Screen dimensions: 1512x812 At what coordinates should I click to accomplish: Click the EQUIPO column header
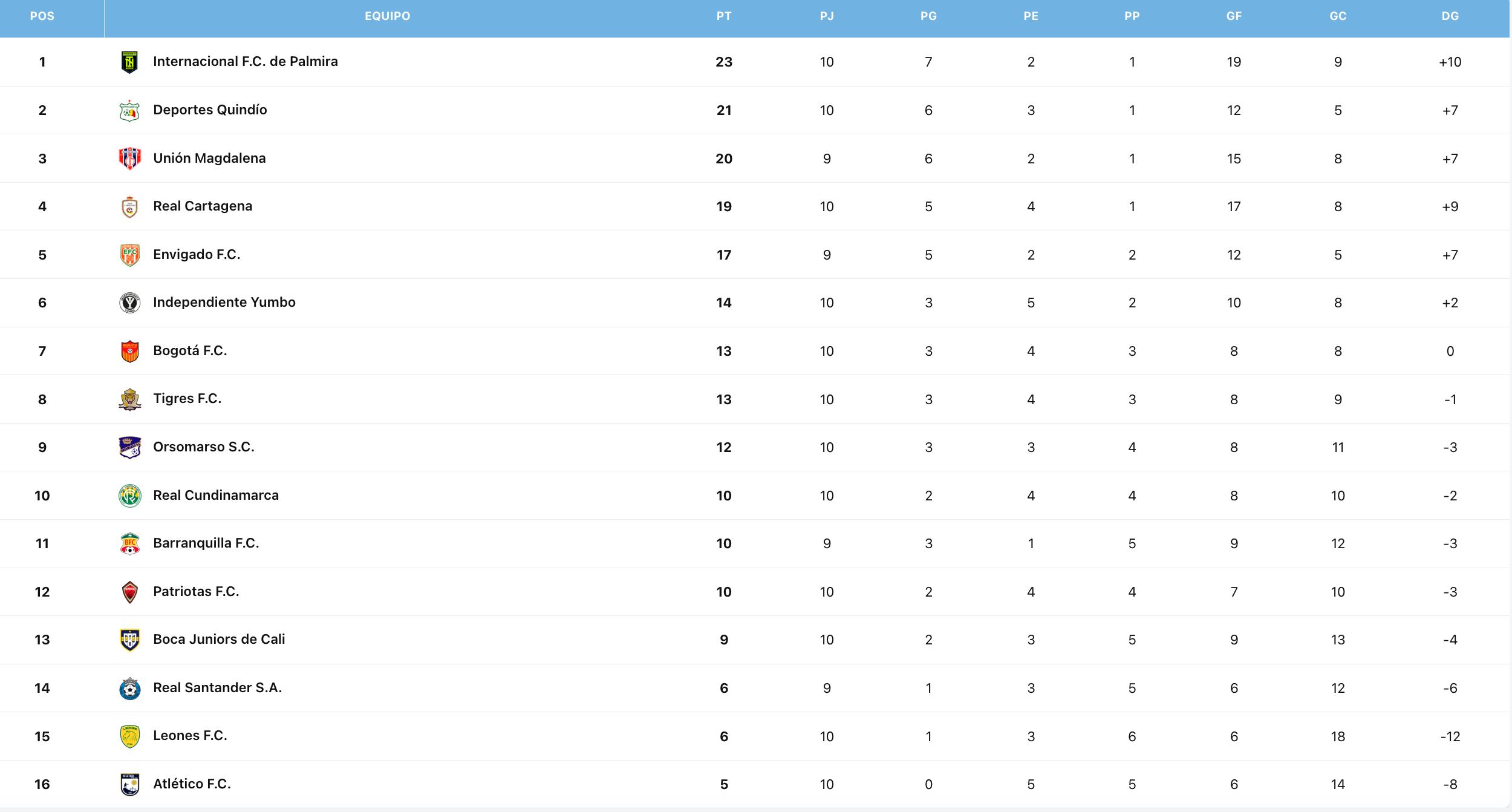coord(387,16)
